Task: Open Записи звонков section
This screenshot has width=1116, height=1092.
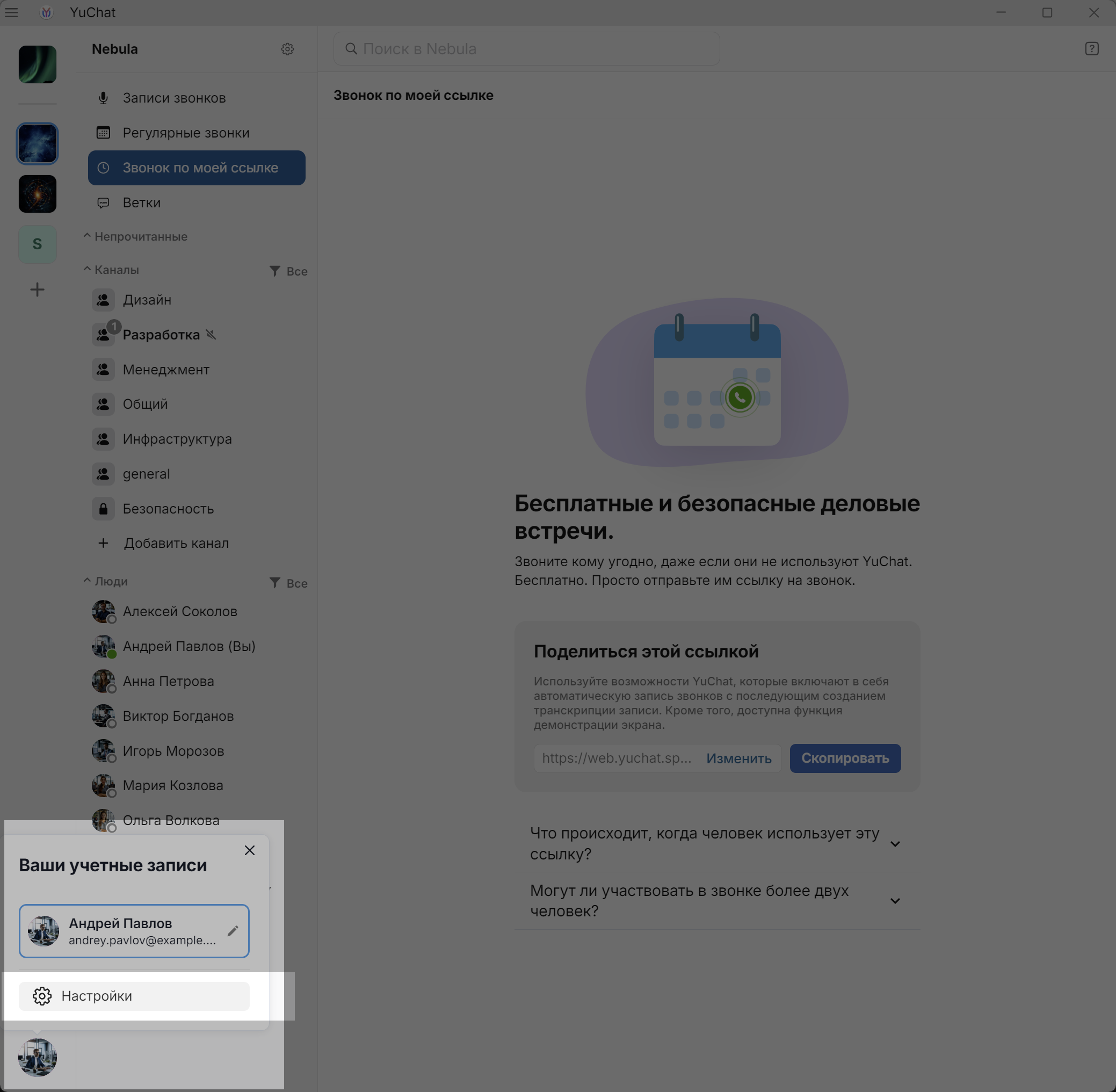Action: 196,98
